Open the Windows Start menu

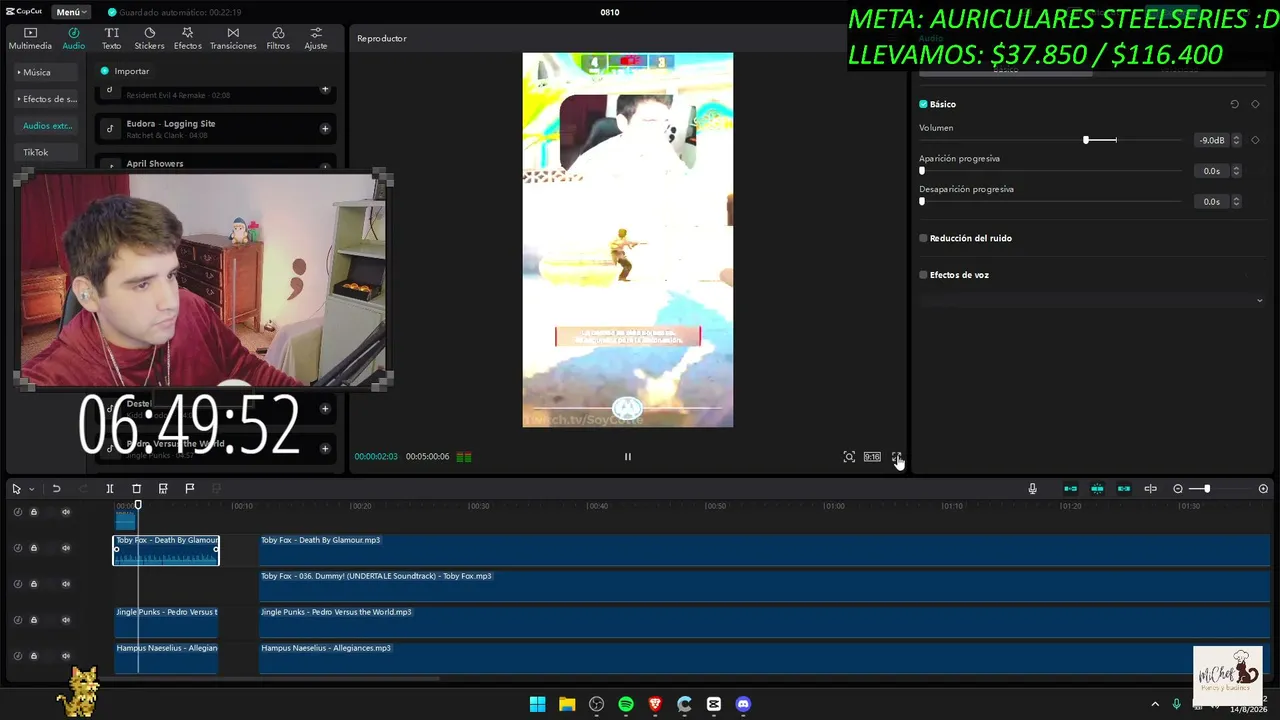tap(538, 704)
